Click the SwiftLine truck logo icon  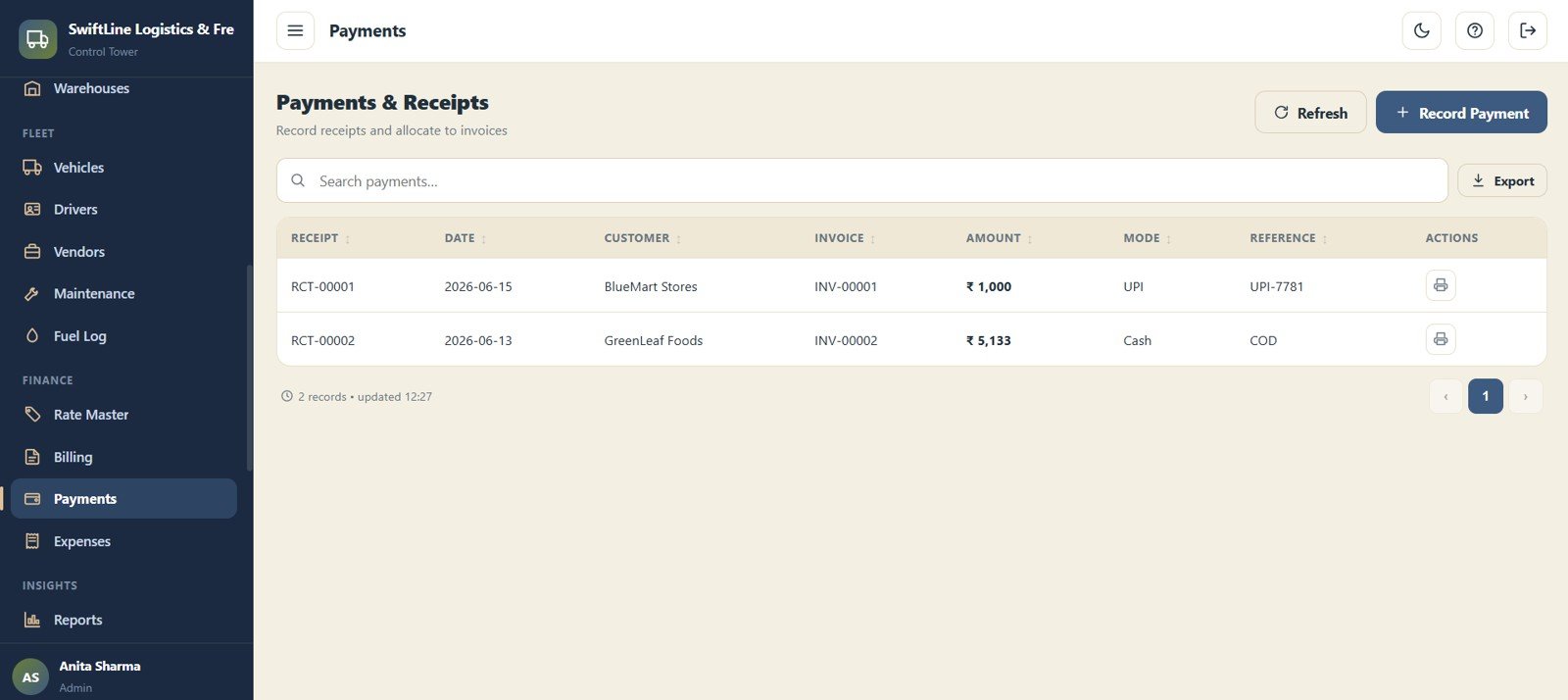37,39
